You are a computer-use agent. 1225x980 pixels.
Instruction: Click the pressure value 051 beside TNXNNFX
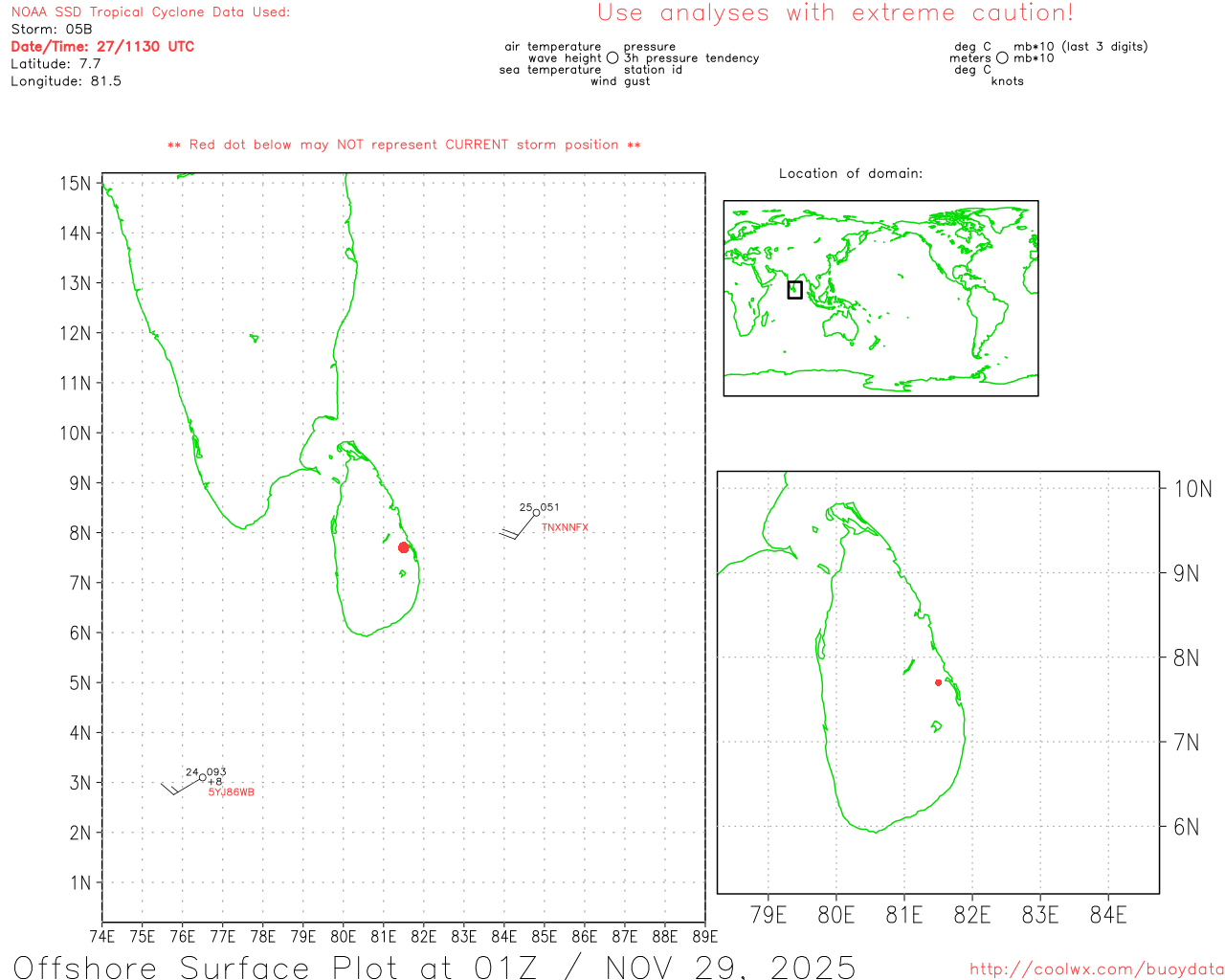point(549,507)
